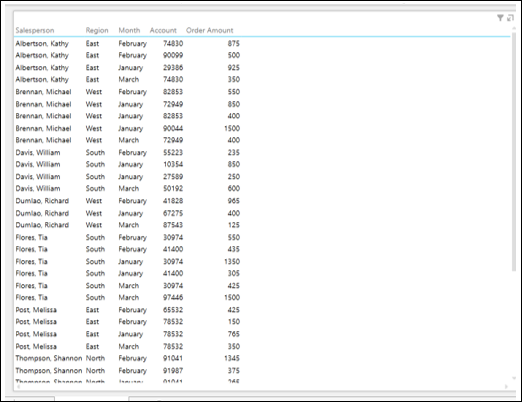Click account 55223 for Davis, William
Viewport: 522px width, 402px height.
[173, 152]
